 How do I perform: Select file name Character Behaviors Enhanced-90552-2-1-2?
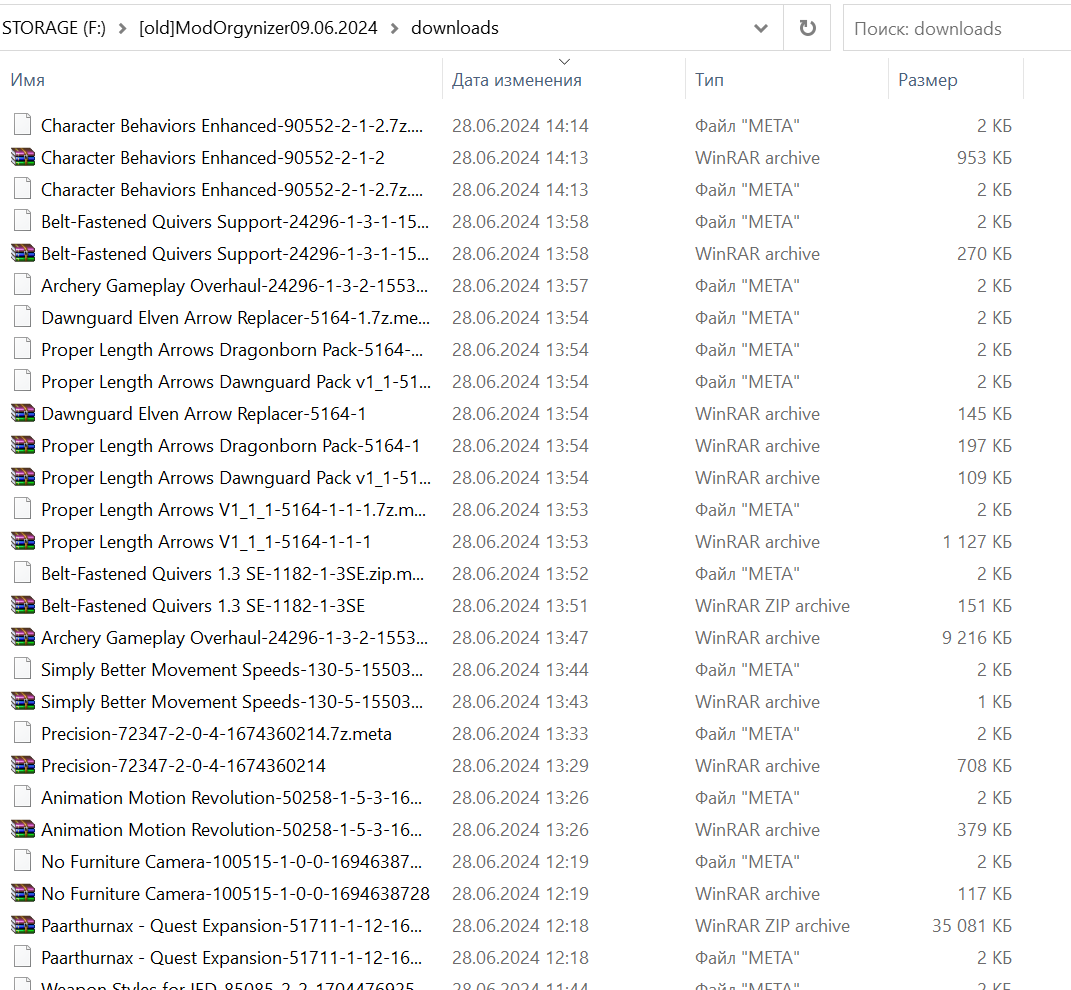click(x=212, y=158)
